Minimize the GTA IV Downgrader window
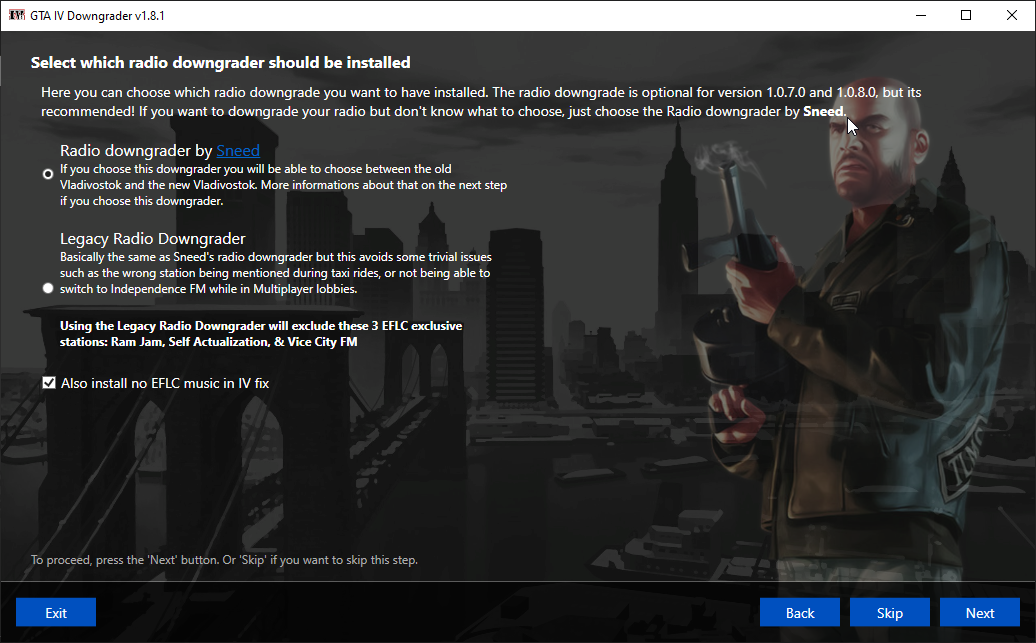 920,15
